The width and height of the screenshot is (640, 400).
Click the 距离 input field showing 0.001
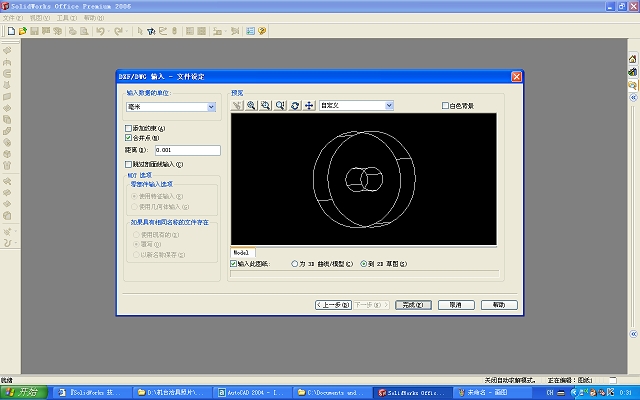click(188, 150)
